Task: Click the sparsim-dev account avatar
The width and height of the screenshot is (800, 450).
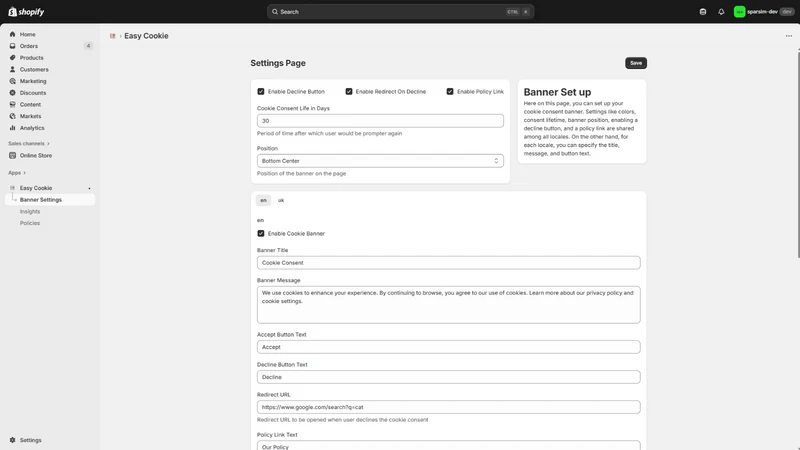Action: point(739,12)
